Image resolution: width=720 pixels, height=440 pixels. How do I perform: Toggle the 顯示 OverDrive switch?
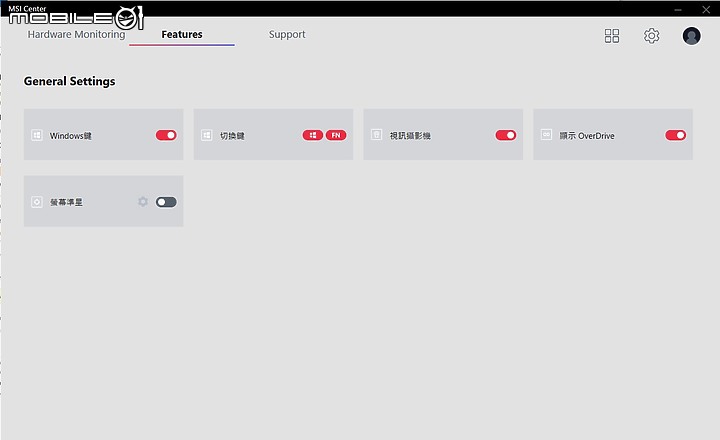click(x=675, y=135)
